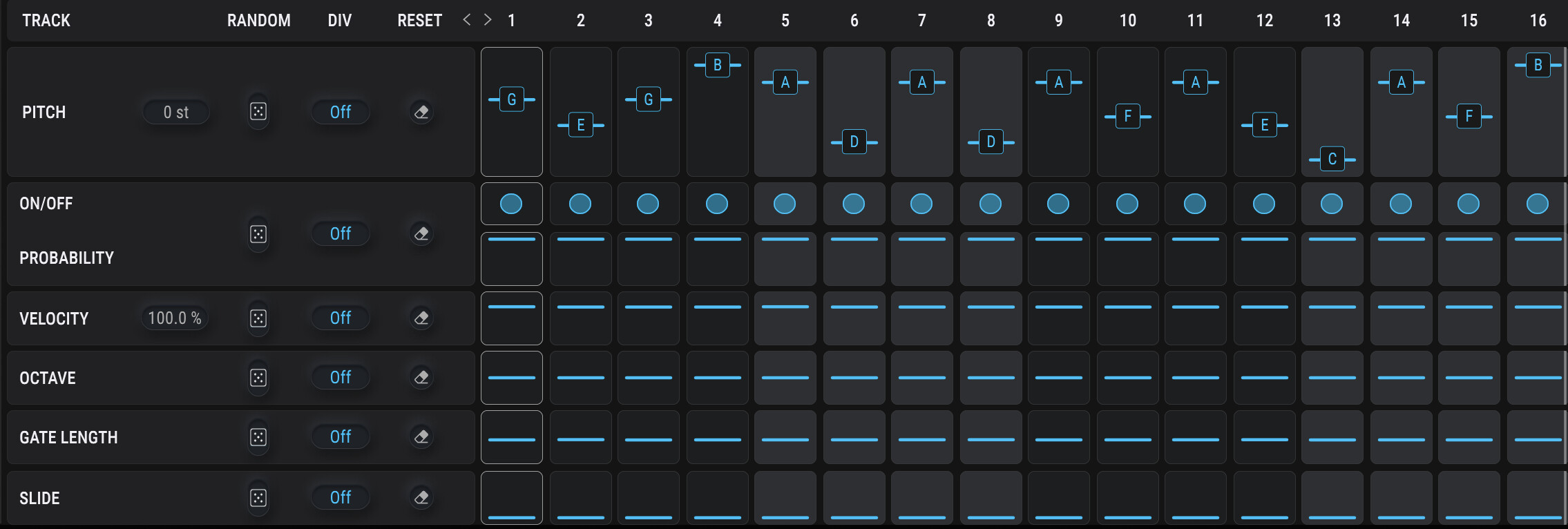Image resolution: width=1568 pixels, height=529 pixels.
Task: Select the C note in step 13
Action: point(1332,159)
